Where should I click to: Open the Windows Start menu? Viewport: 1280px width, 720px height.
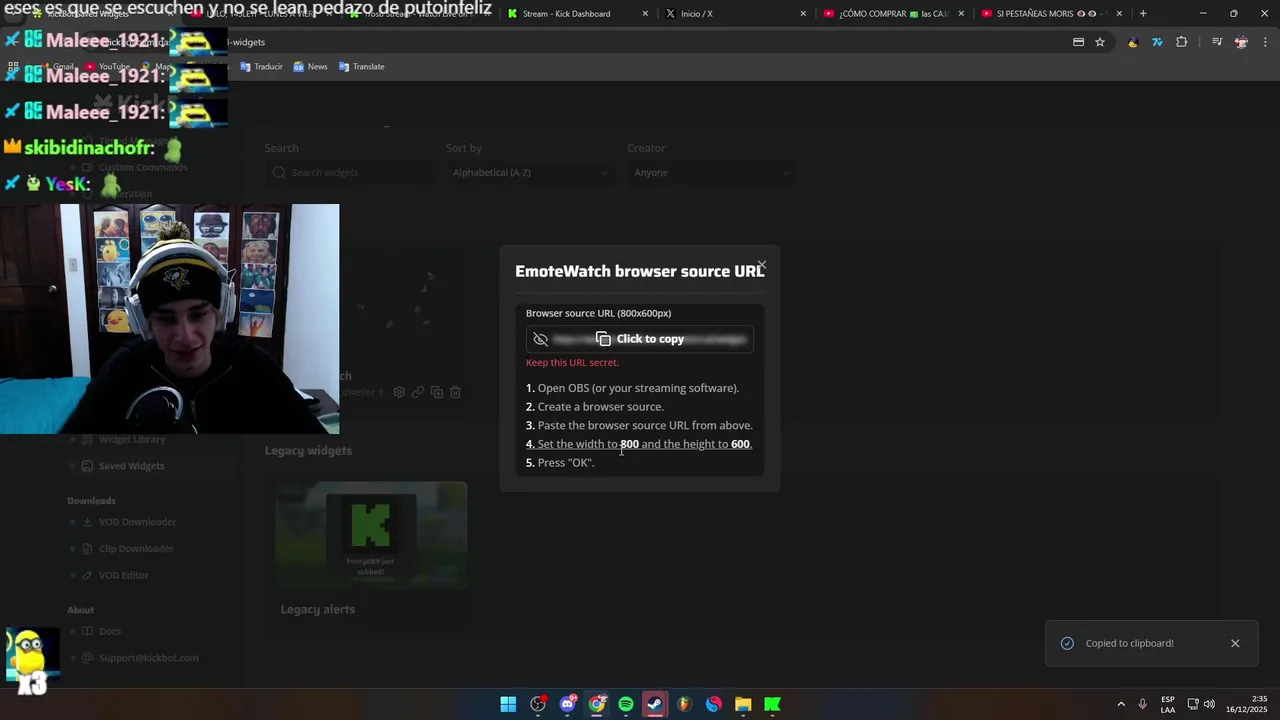(508, 704)
